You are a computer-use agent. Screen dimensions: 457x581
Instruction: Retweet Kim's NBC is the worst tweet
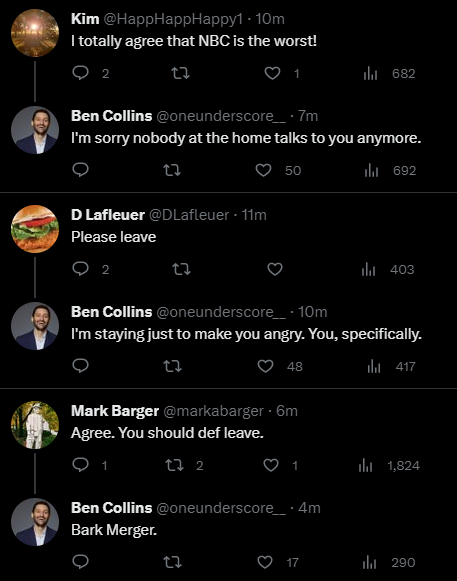pyautogui.click(x=181, y=73)
